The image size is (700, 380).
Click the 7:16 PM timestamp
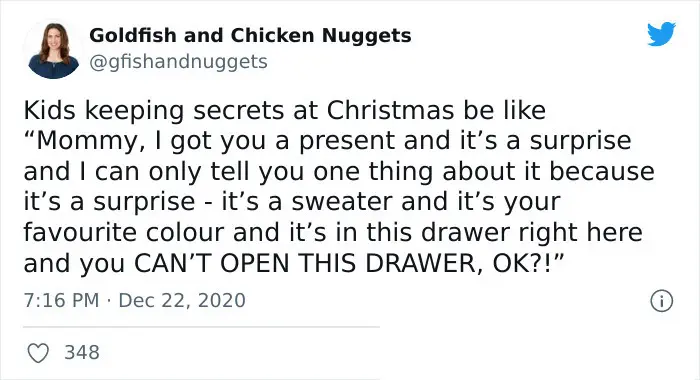coord(61,300)
